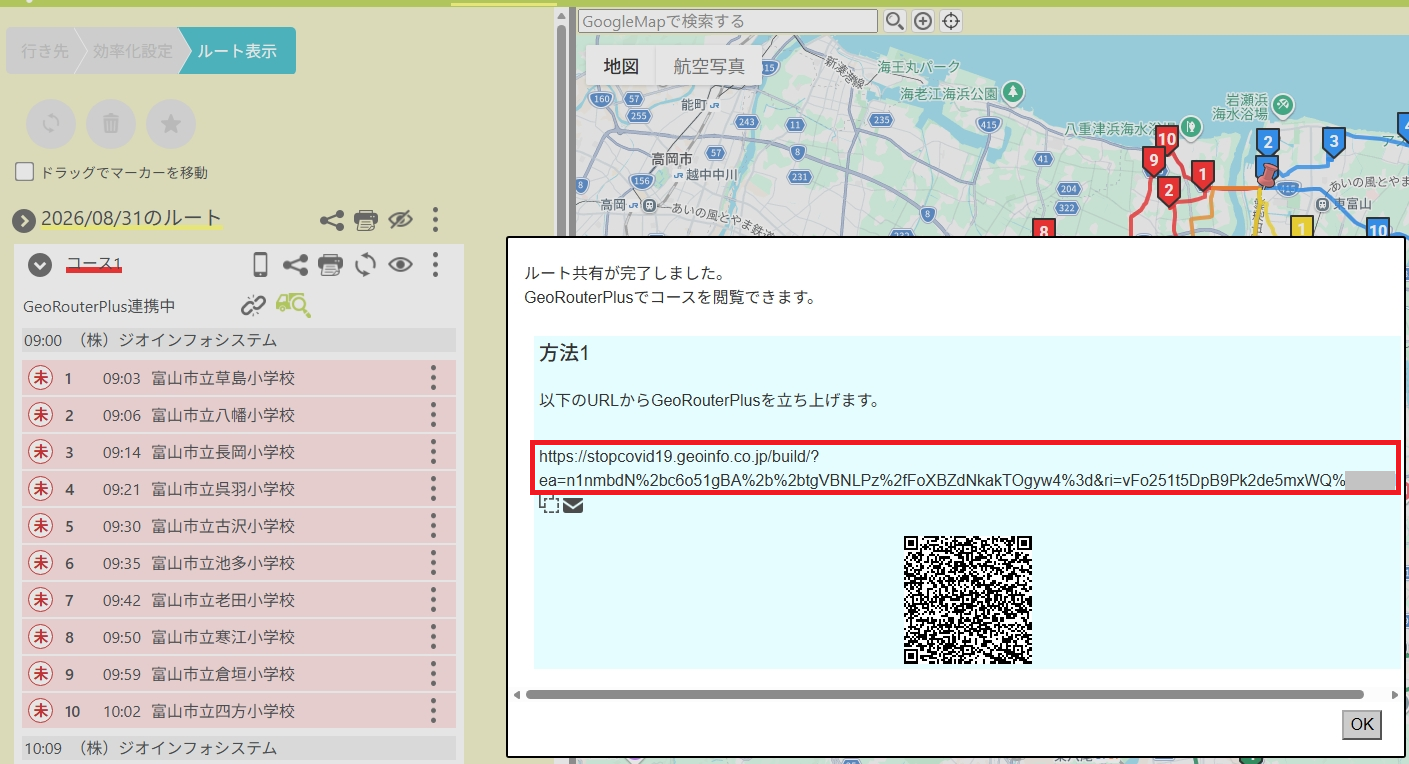Screen dimensions: 1409x764
Task: Click the crosshair locate icon
Action: (950, 21)
